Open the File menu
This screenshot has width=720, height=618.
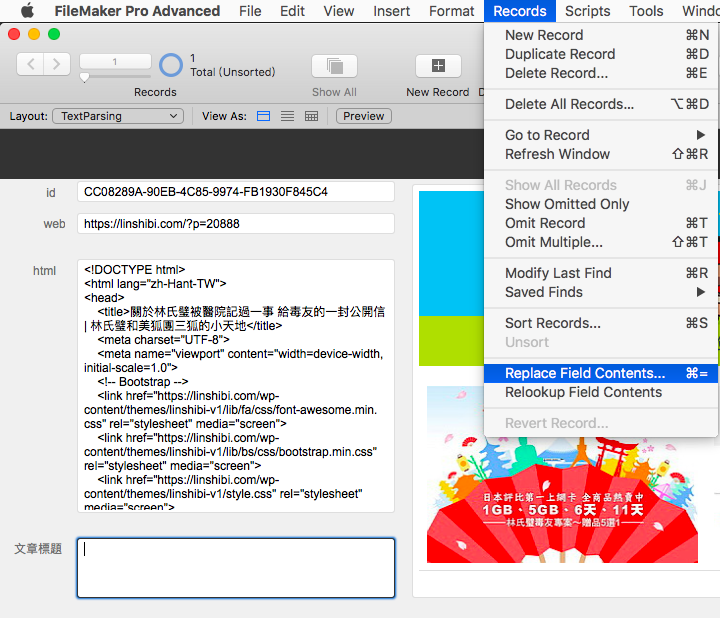250,11
